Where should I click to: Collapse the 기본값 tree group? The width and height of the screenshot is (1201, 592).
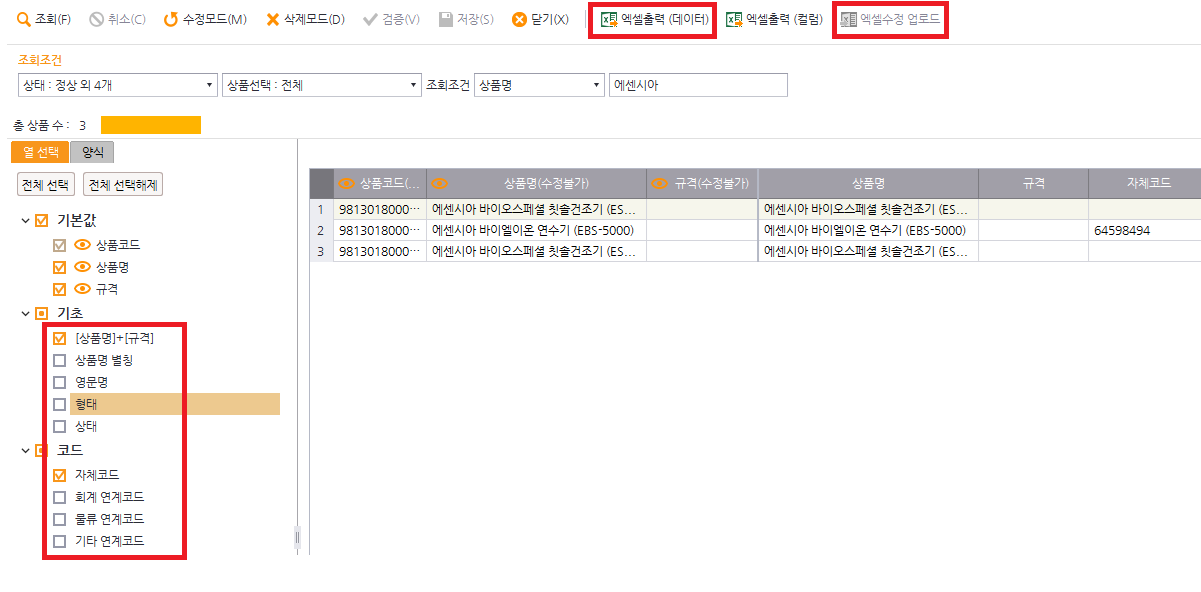[x=25, y=221]
